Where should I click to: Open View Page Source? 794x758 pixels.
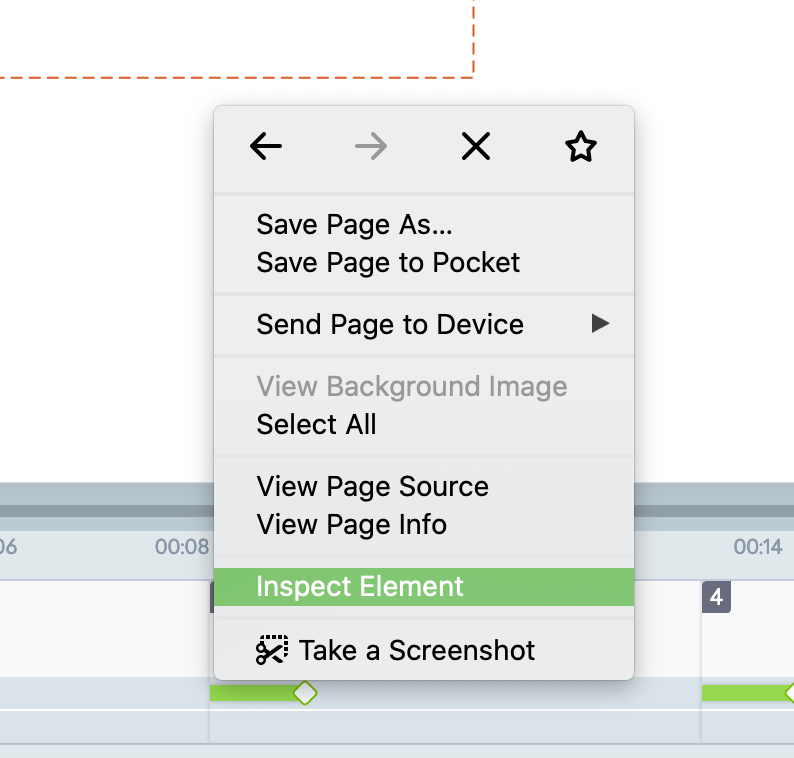tap(372, 487)
